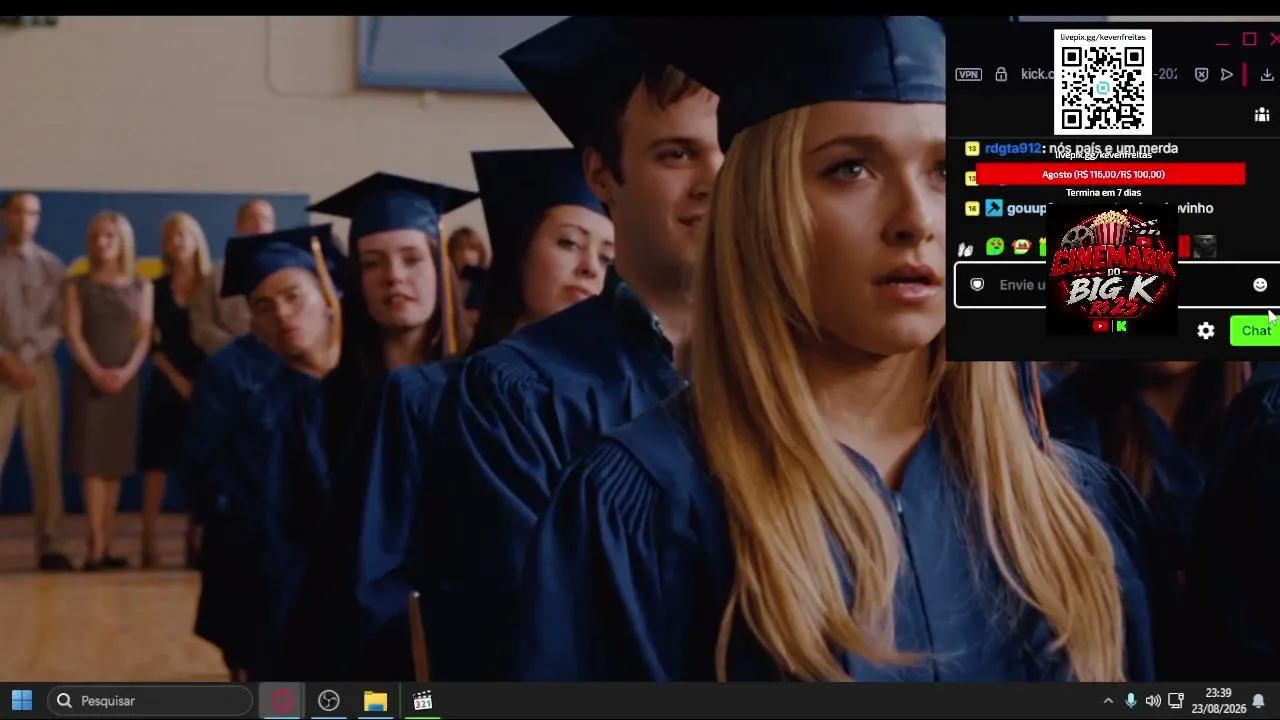Open the network tray icon
This screenshot has height=720, width=1280.
tap(1176, 701)
